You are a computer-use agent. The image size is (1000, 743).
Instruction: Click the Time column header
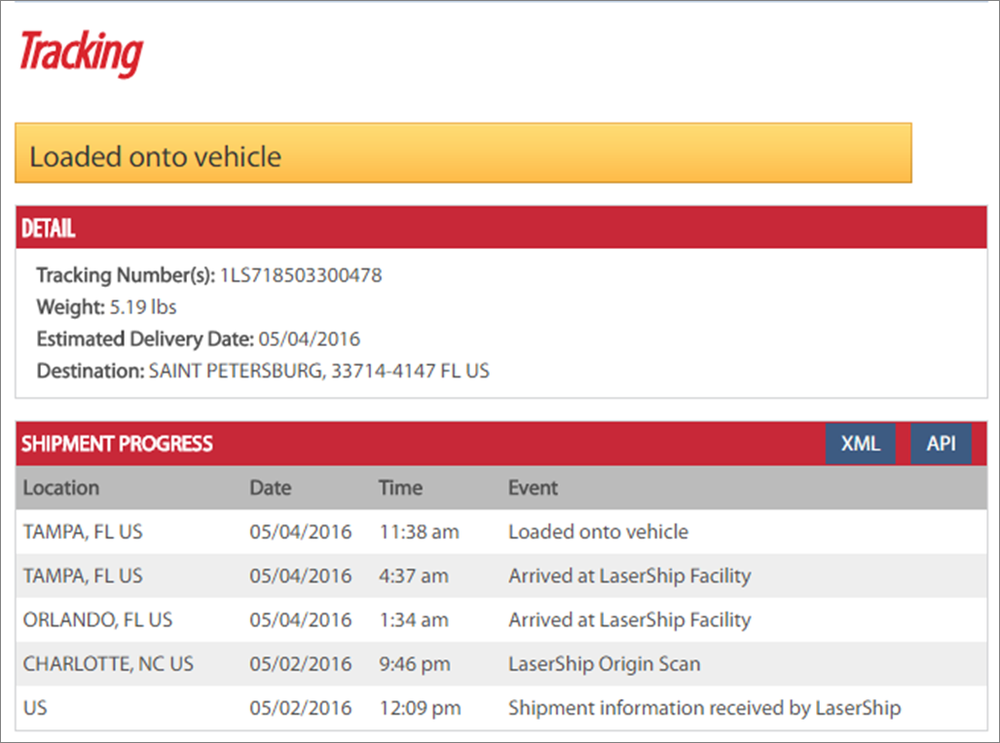[400, 488]
